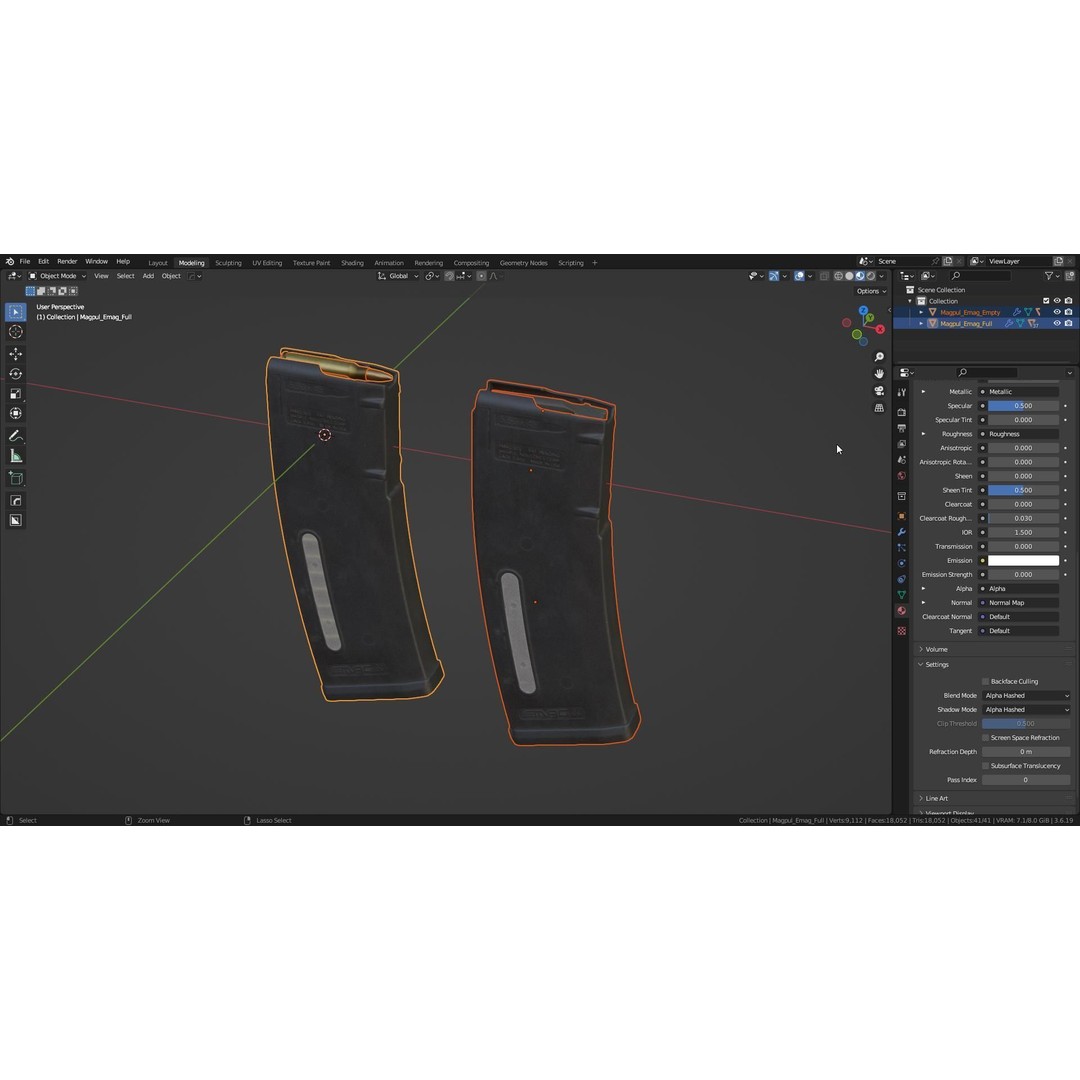This screenshot has width=1080, height=1080.
Task: Open the File menu
Action: 25,262
